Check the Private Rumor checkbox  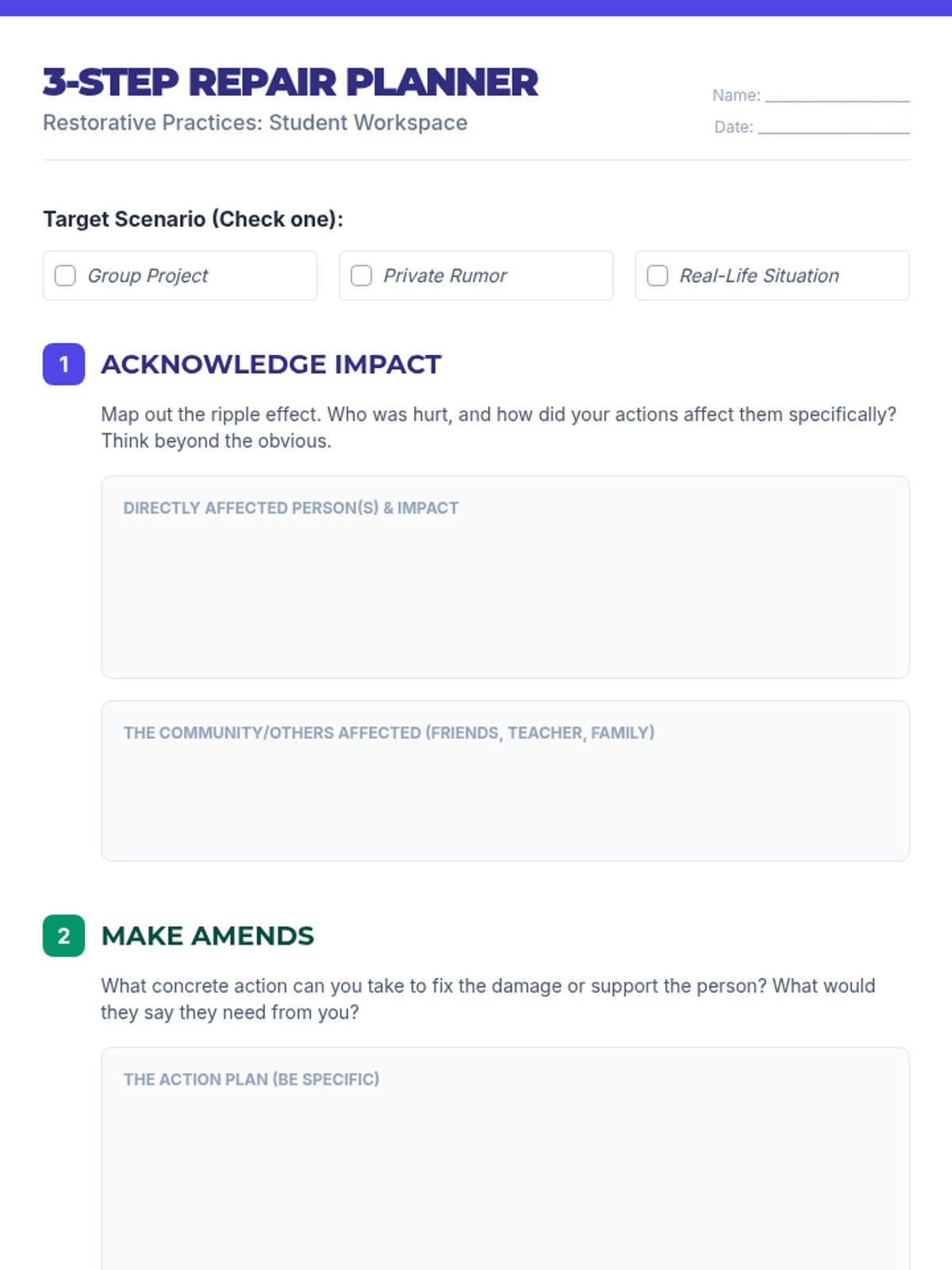361,275
